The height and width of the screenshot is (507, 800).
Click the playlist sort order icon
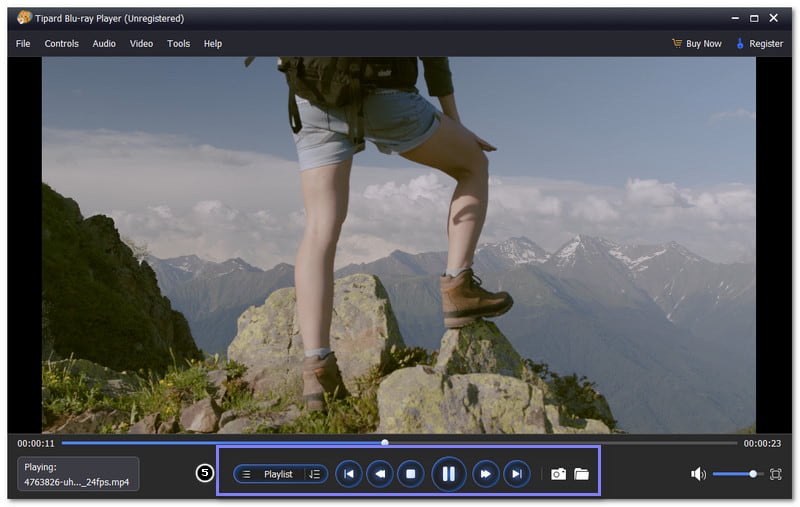coord(314,474)
